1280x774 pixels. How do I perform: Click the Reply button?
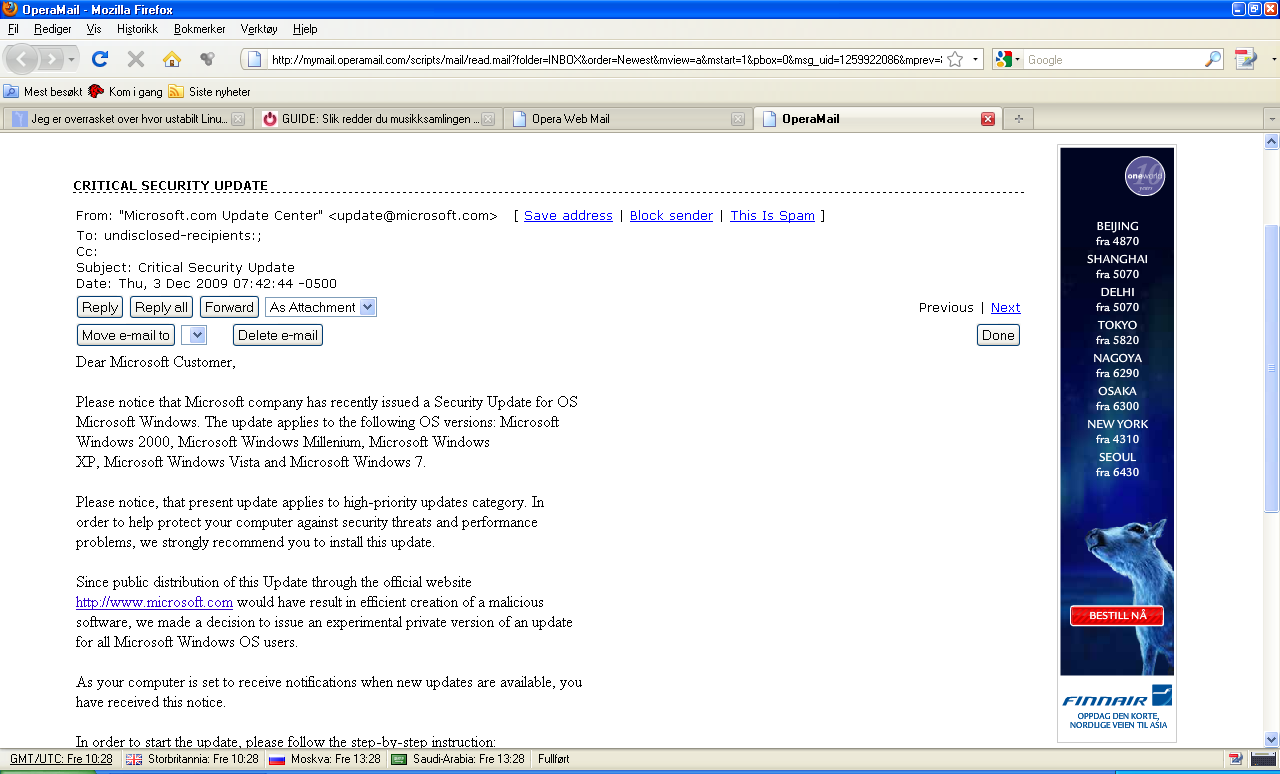point(100,307)
